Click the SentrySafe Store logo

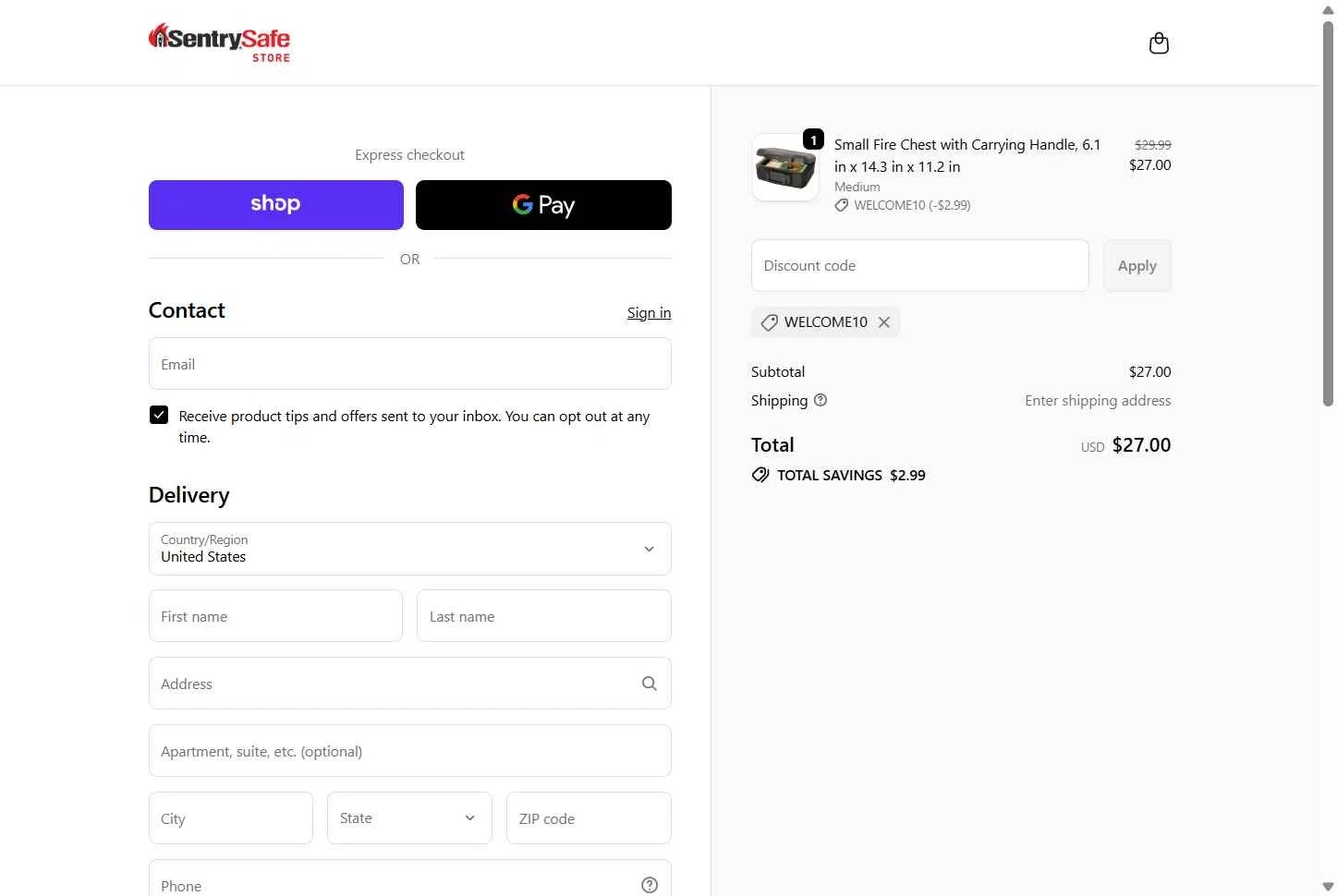point(219,42)
